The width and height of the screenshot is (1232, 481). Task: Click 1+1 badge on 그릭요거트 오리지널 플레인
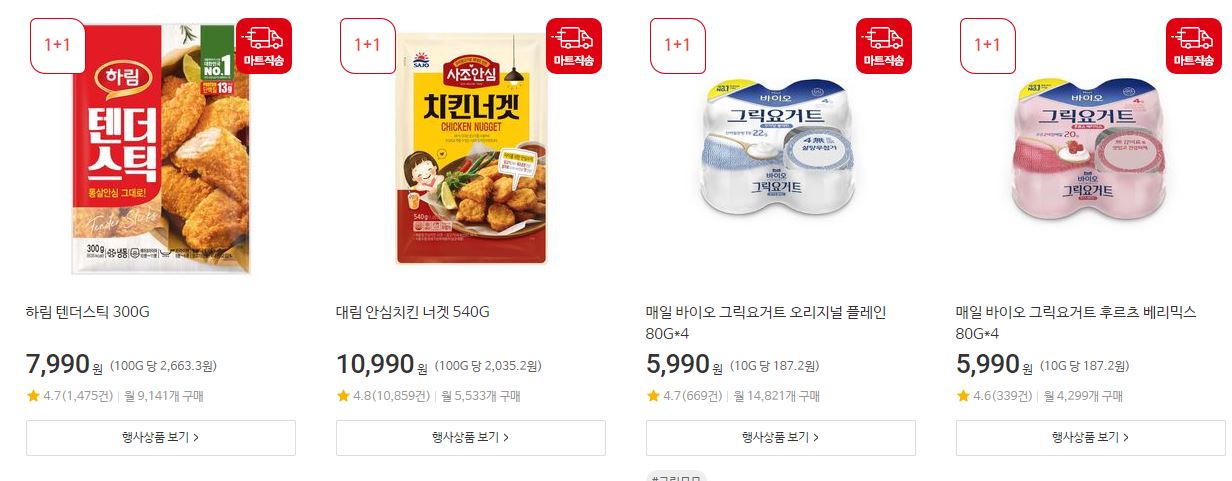(x=677, y=45)
